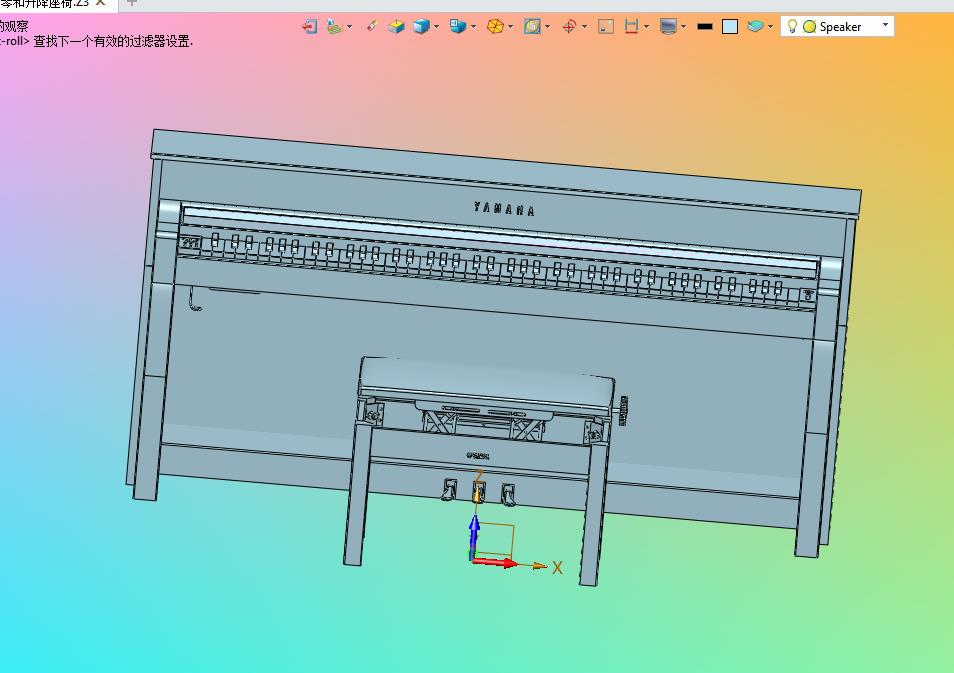Click the yellow-topped box view icon
954x673 pixels.
[x=396, y=26]
